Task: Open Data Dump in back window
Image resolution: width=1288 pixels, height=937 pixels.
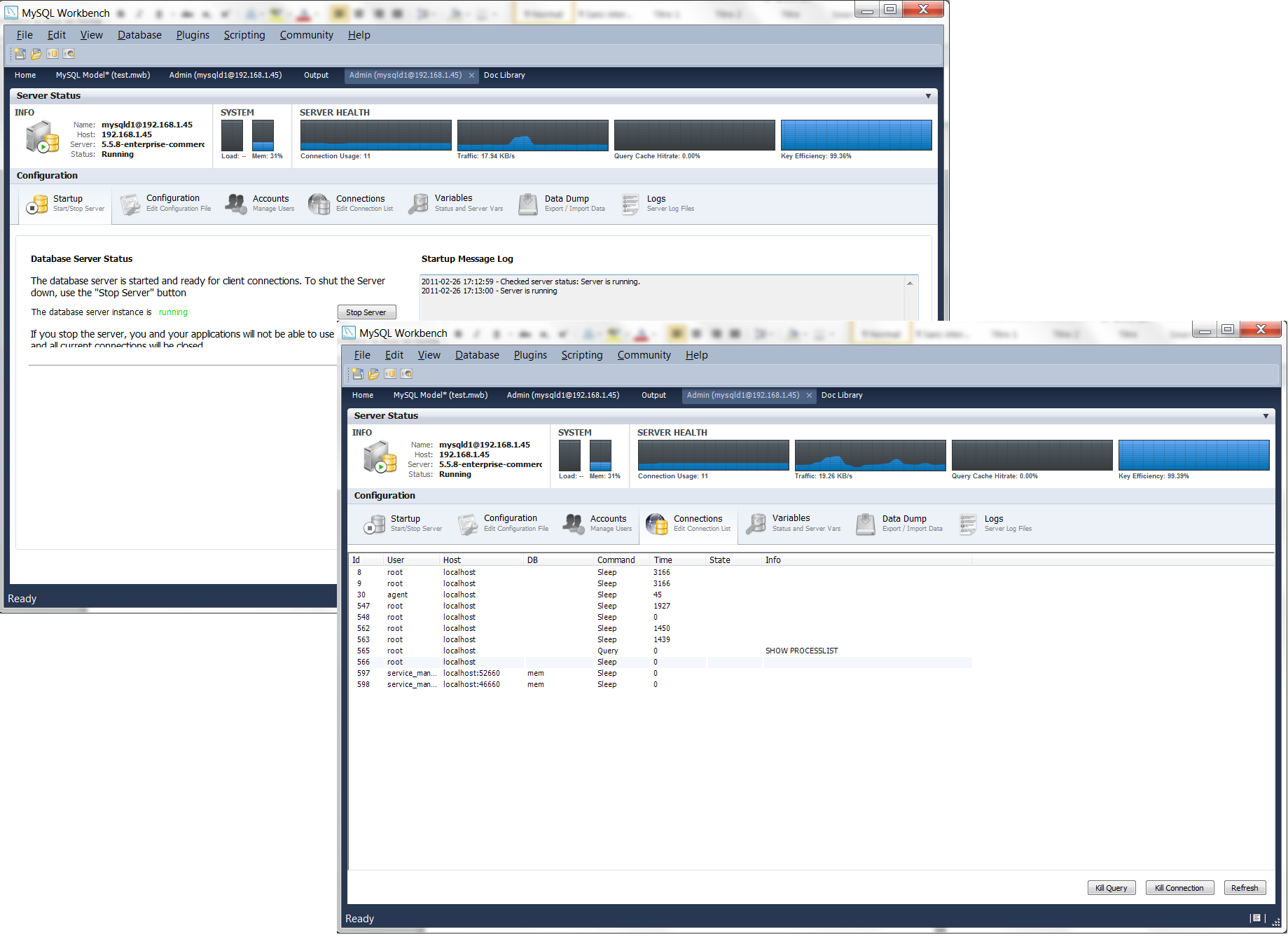Action: (x=562, y=204)
